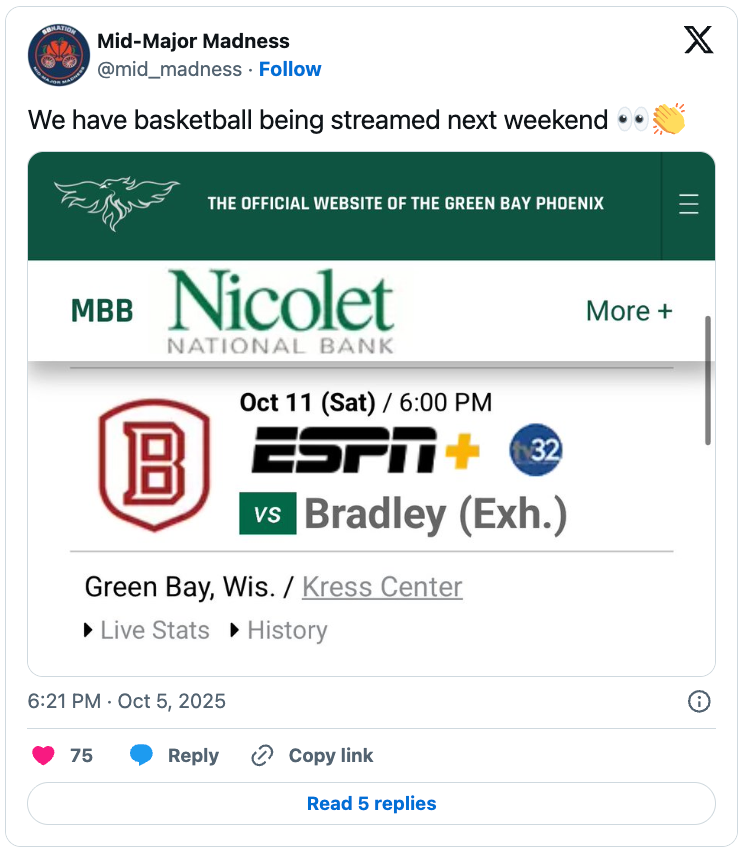The height and width of the screenshot is (858, 748).
Task: Open the hamburger menu in green header
Action: pos(689,204)
